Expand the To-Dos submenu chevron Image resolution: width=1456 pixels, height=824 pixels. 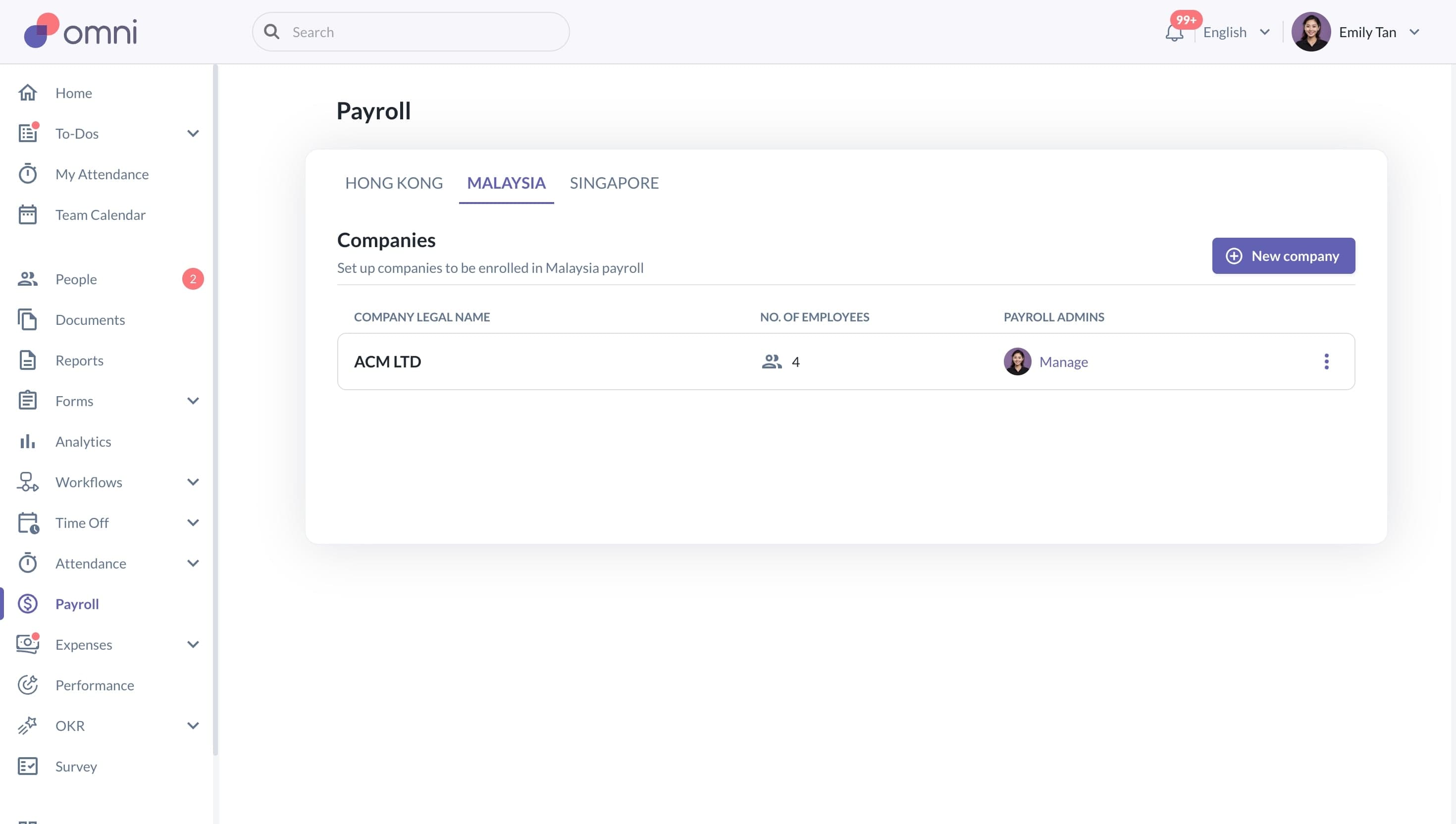[x=193, y=133]
